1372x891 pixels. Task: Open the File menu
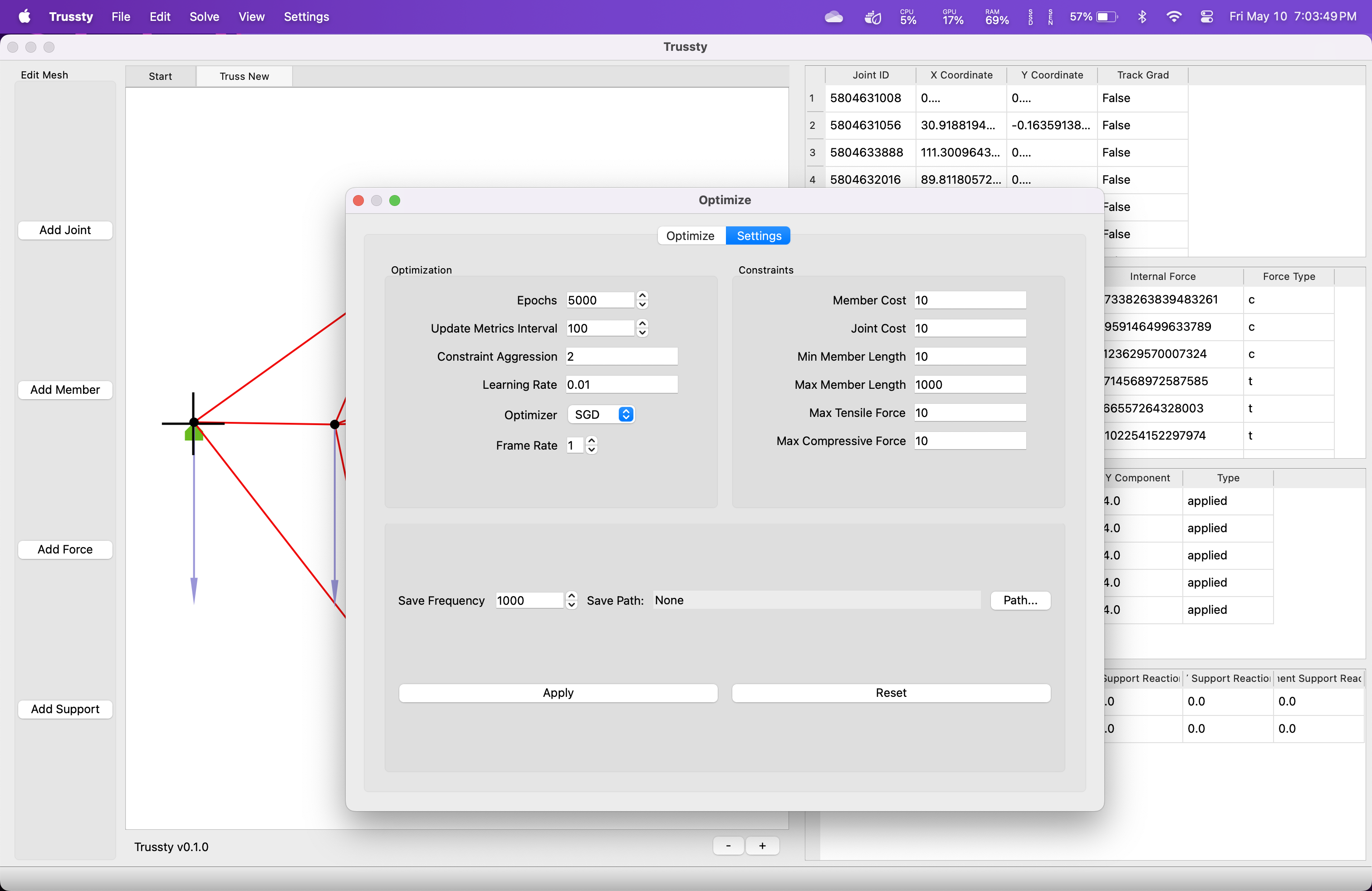pyautogui.click(x=121, y=16)
